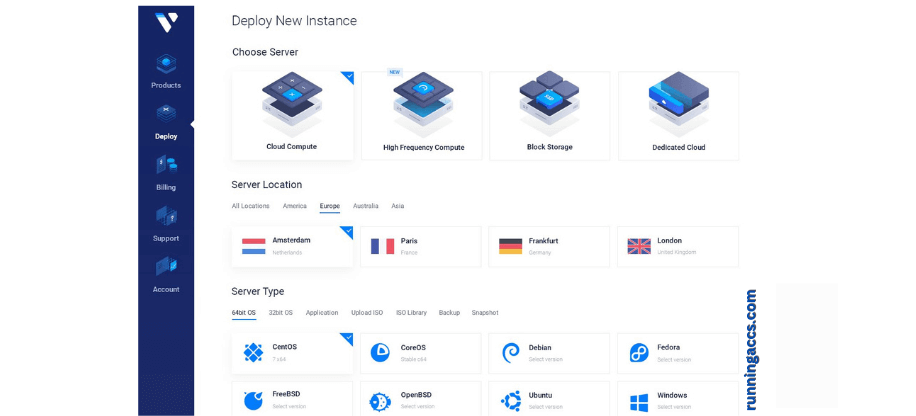
Task: Click the Support label in sidebar
Action: tap(166, 238)
